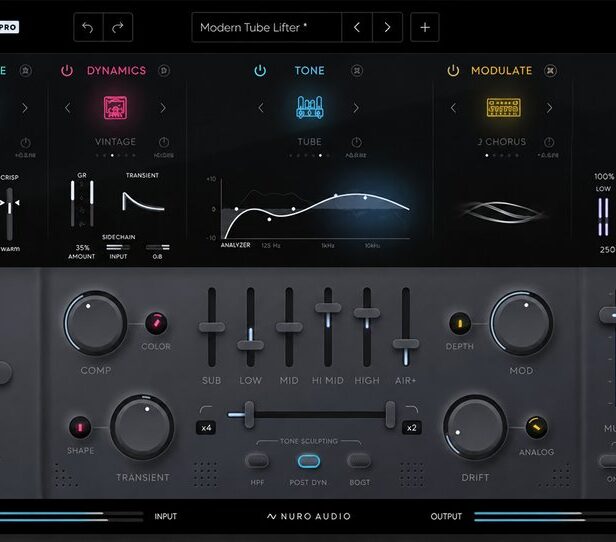
Task: Click the Drift knob
Action: tap(475, 427)
